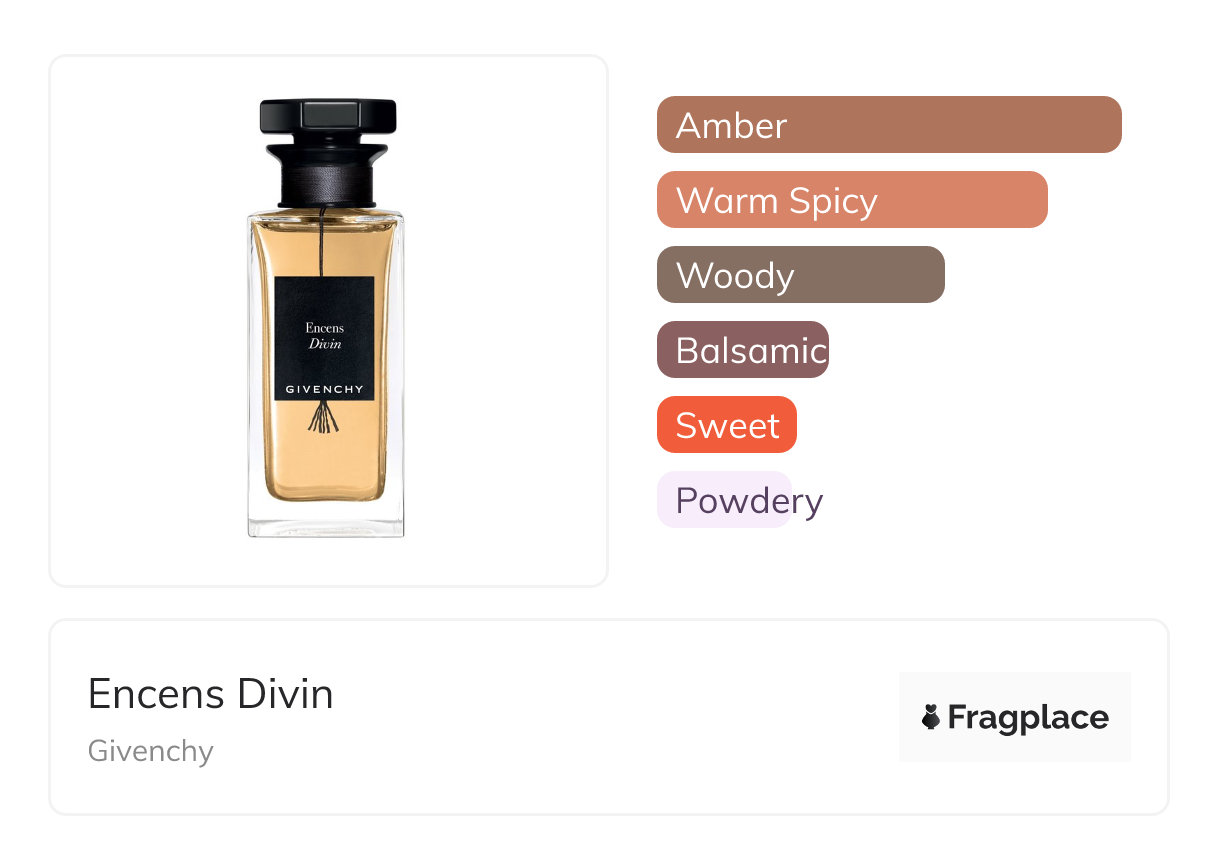This screenshot has height=864, width=1218.
Task: Click the Fragplace perfume bottle logo icon
Action: (931, 717)
